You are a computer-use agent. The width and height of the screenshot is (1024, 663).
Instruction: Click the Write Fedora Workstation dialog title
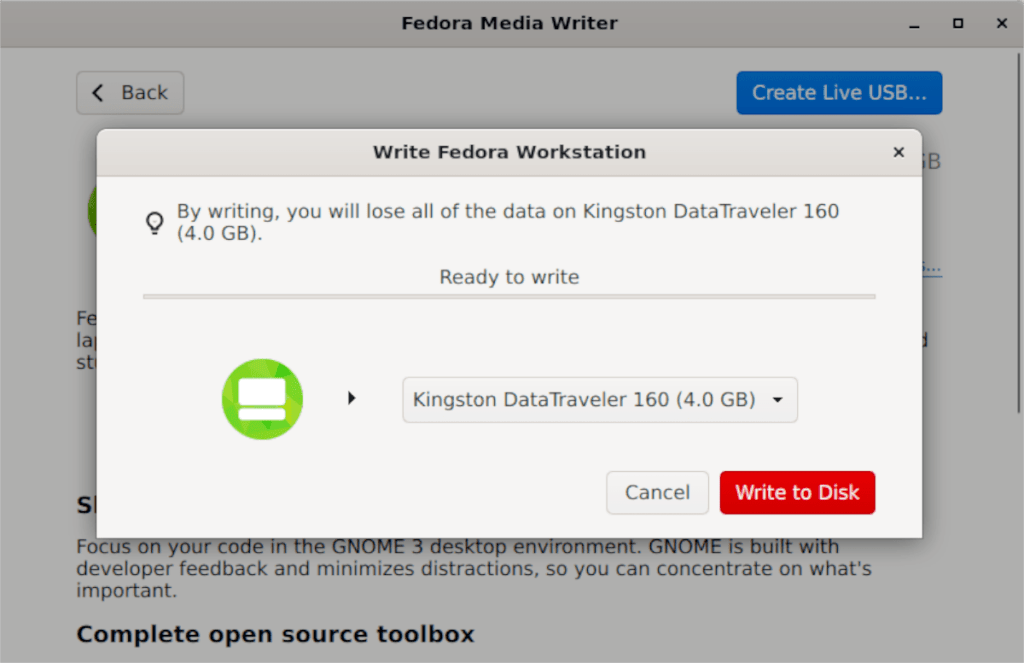pos(509,152)
